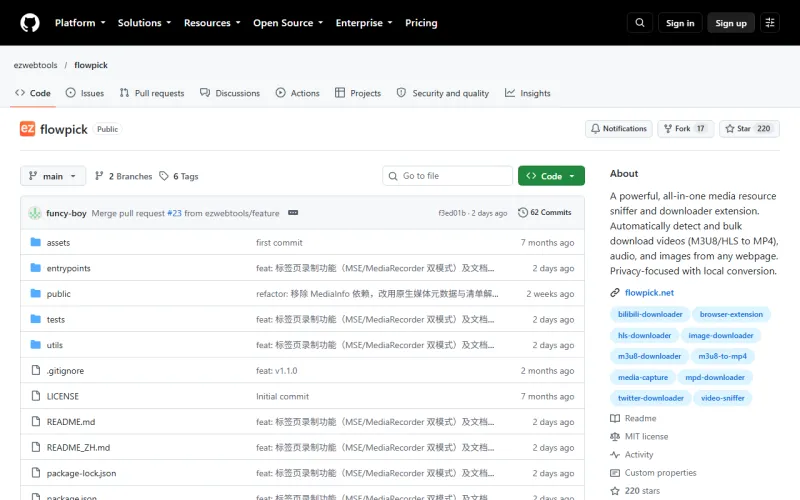The height and width of the screenshot is (500, 800).
Task: Open the flowpick breadcrumb link
Action: [x=91, y=65]
